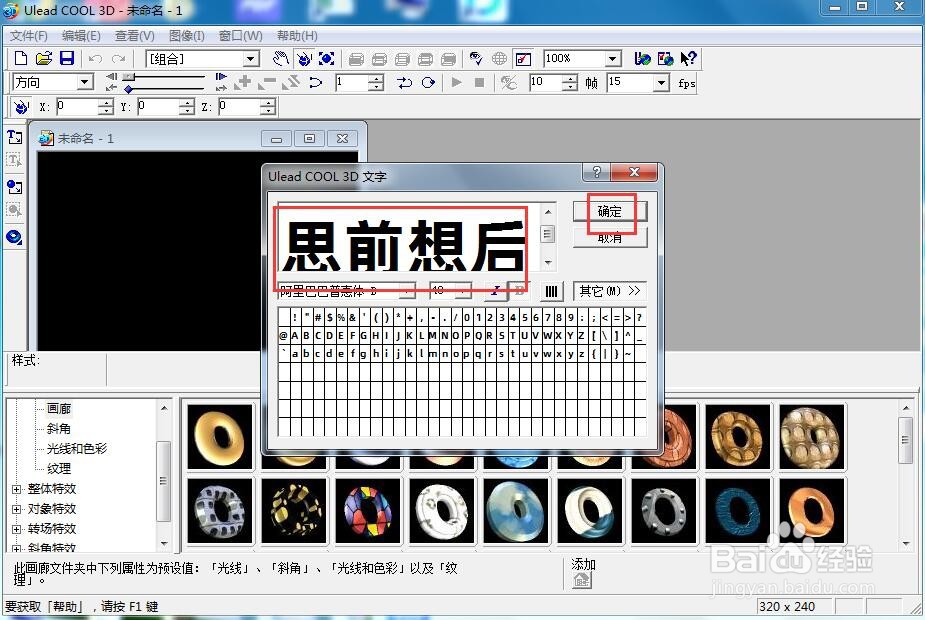The height and width of the screenshot is (620, 925).
Task: Click in the Z value field
Action: (240, 107)
